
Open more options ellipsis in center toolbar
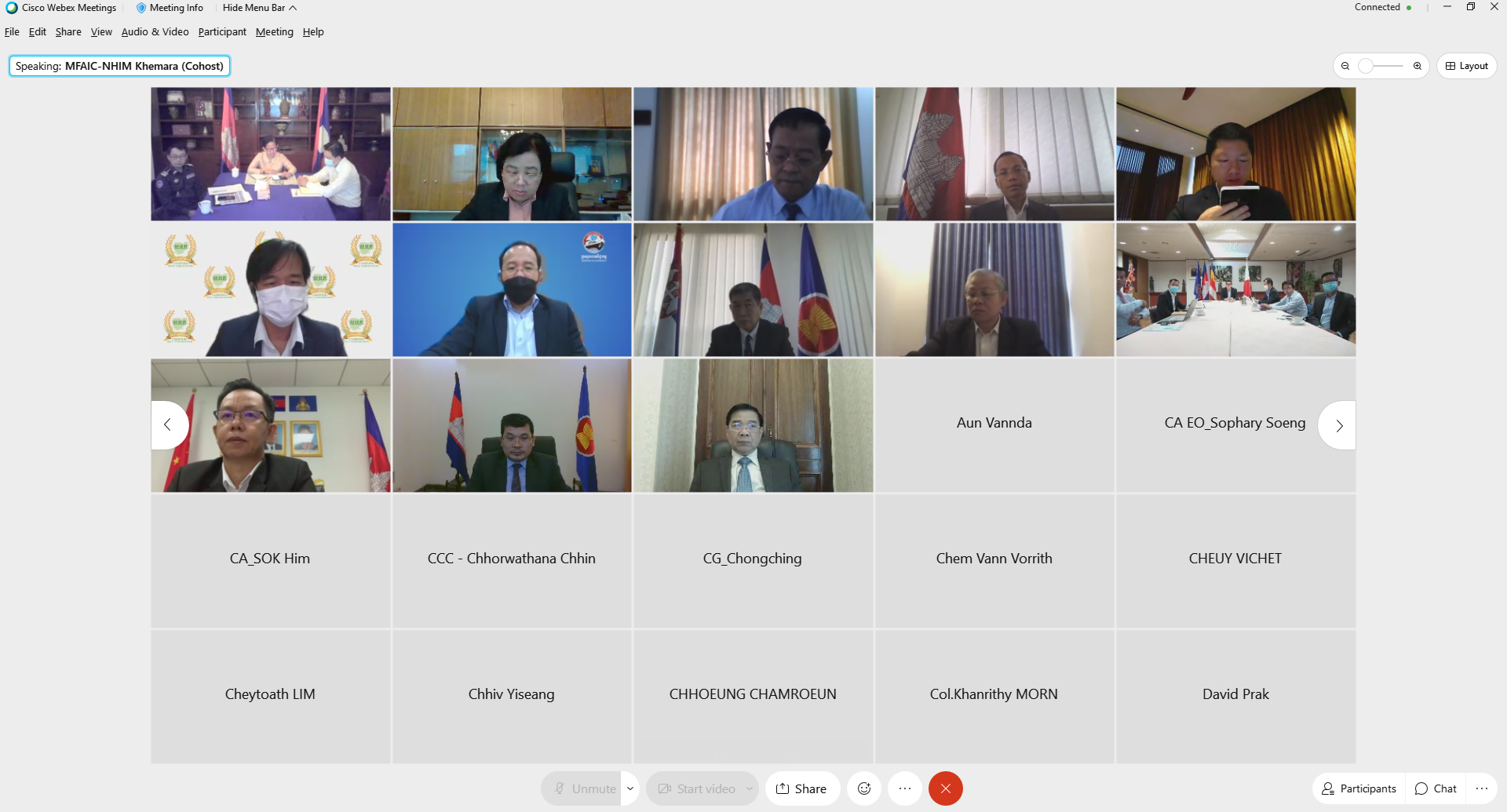[x=905, y=788]
